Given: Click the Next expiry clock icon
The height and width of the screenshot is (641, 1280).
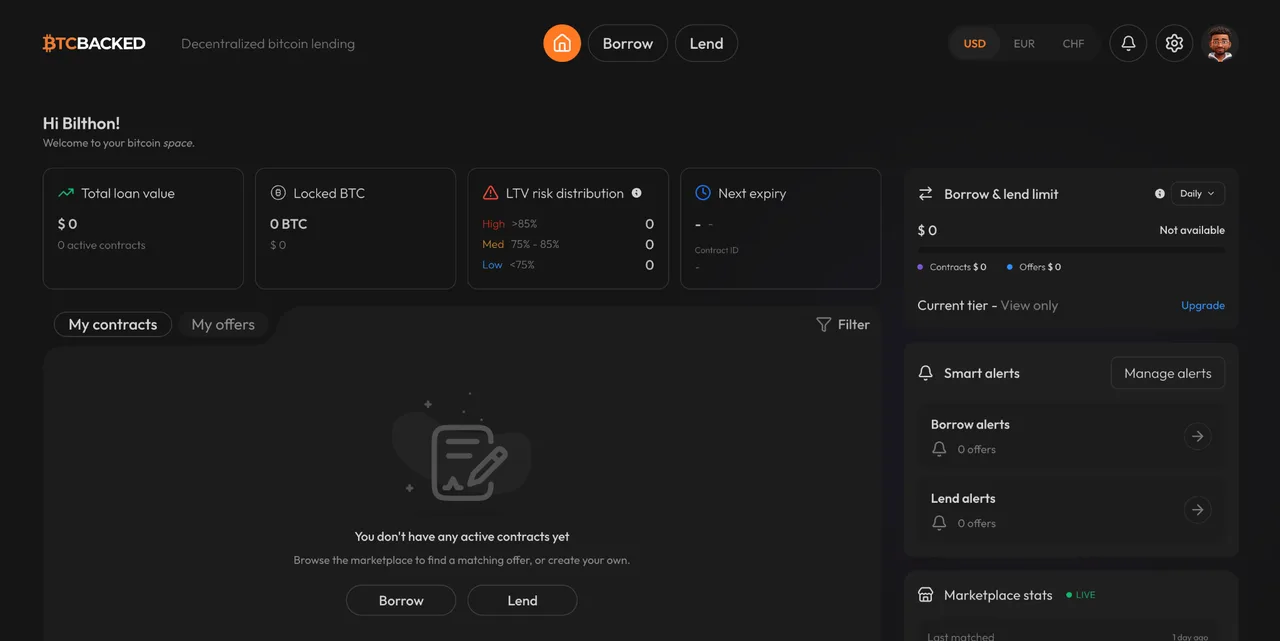Looking at the screenshot, I should coord(703,192).
